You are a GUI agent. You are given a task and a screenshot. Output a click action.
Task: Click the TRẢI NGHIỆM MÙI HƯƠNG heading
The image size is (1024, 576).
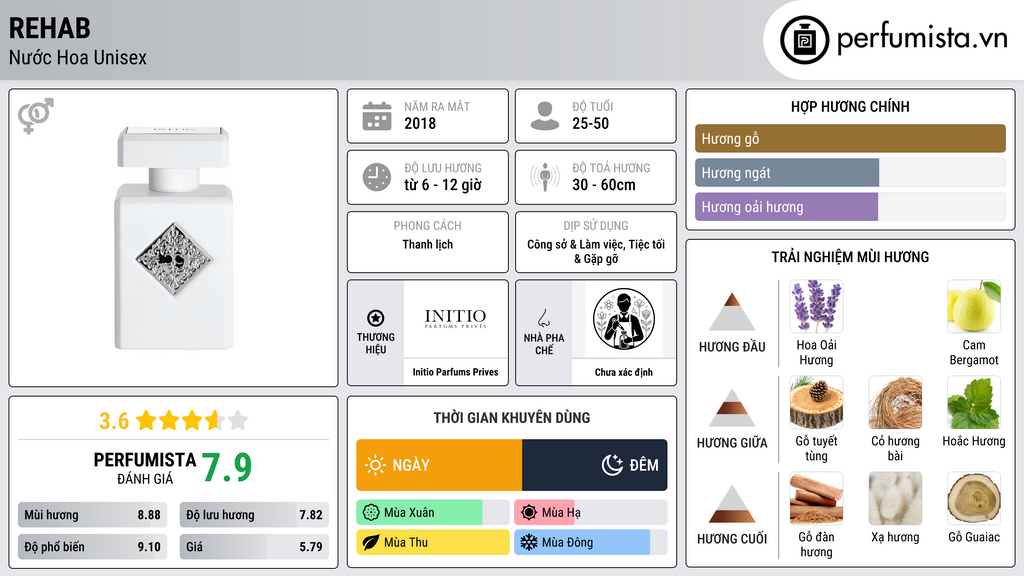tap(850, 257)
